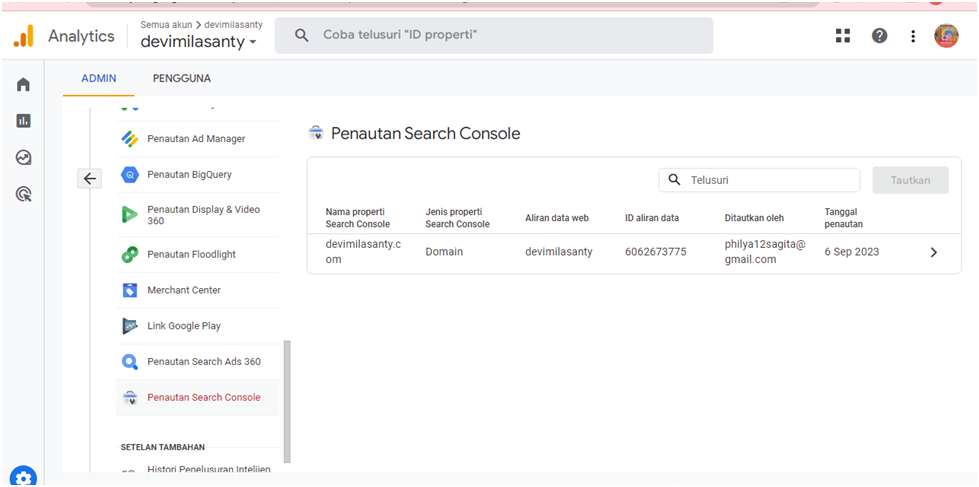Click the Aliran data web header
The image size is (979, 487).
pyautogui.click(x=557, y=218)
